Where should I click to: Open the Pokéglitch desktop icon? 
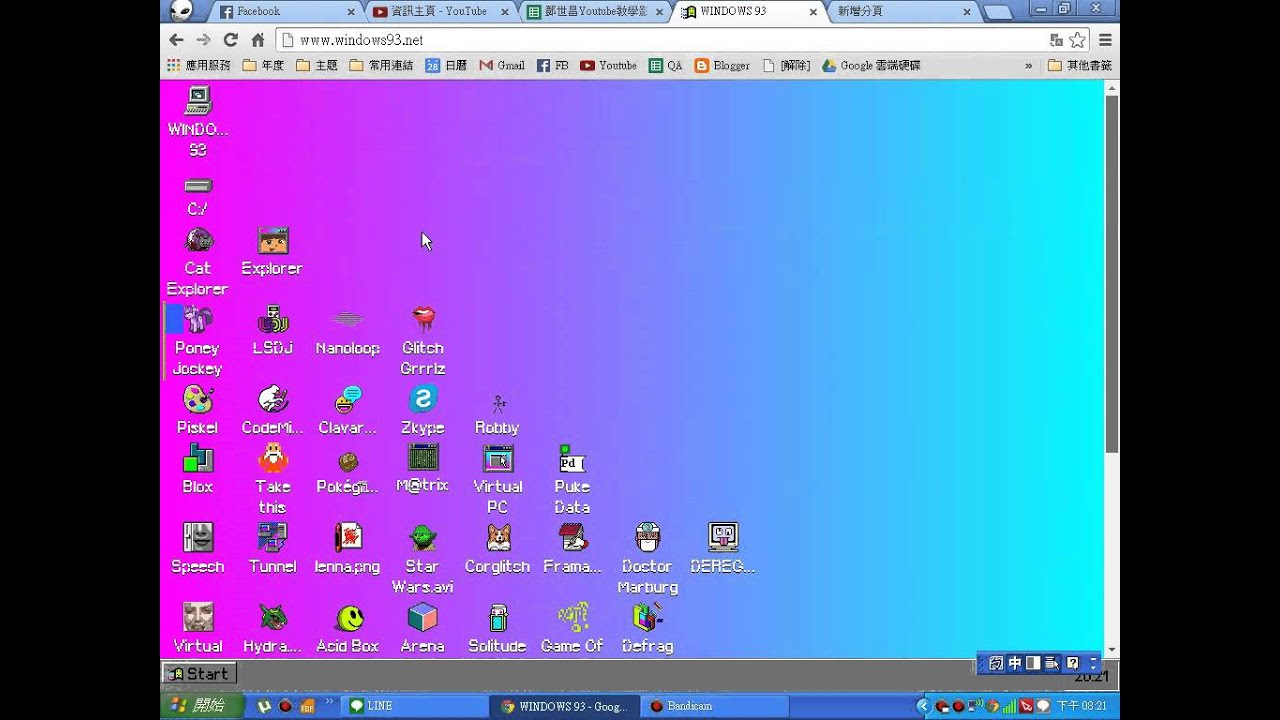click(x=347, y=461)
